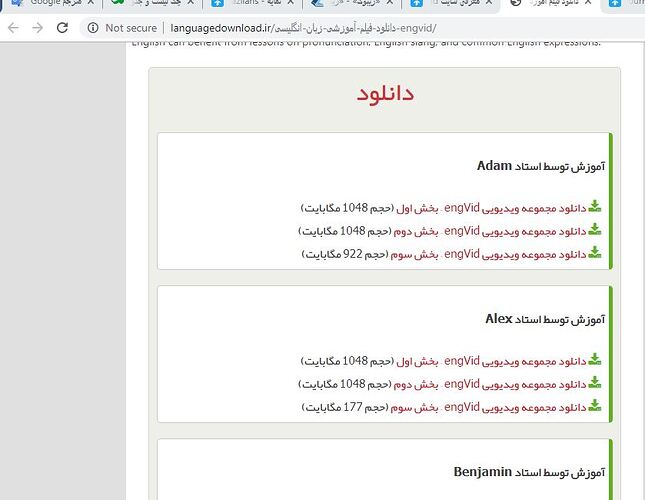The height and width of the screenshot is (500, 645).
Task: Close the فرزیونه tab
Action: coord(390,3)
